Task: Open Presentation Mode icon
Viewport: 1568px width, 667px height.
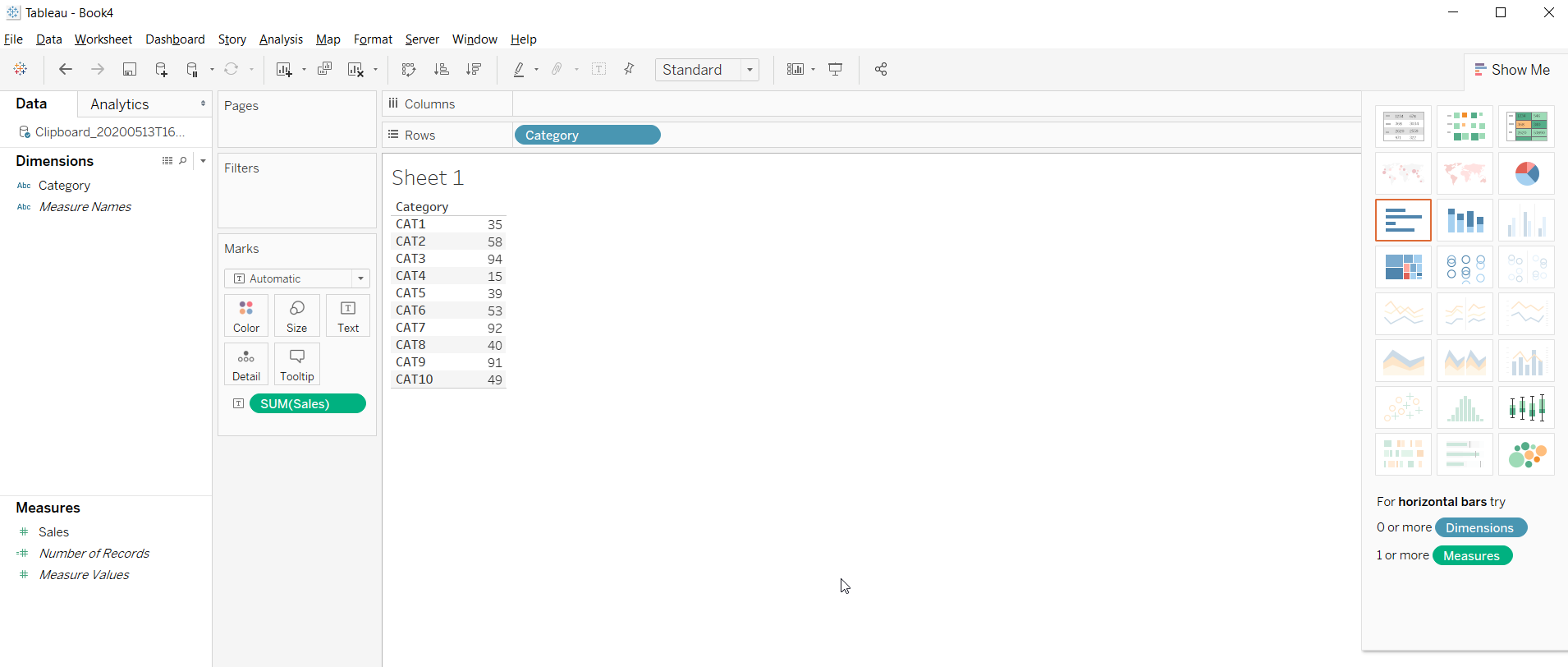Action: pyautogui.click(x=836, y=70)
